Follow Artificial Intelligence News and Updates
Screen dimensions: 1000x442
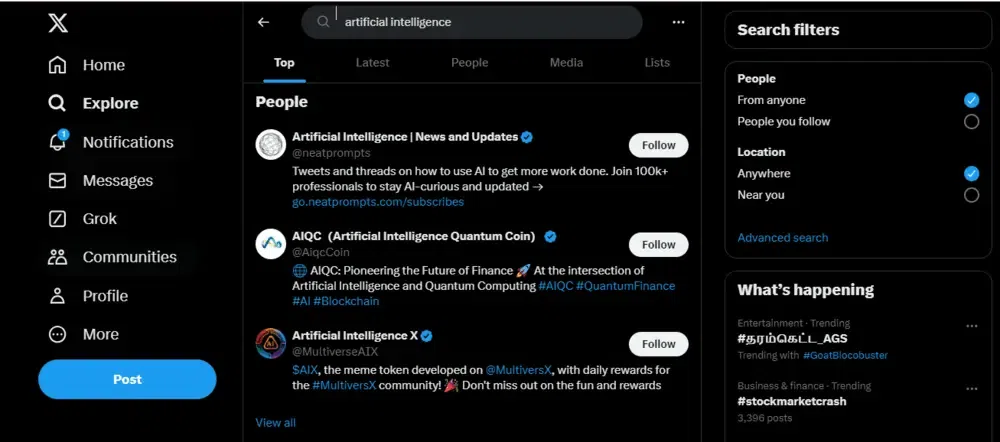(658, 145)
